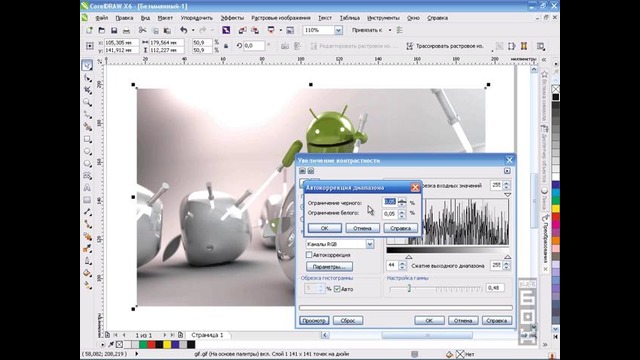
Task: Click the Сброс button
Action: 348,320
